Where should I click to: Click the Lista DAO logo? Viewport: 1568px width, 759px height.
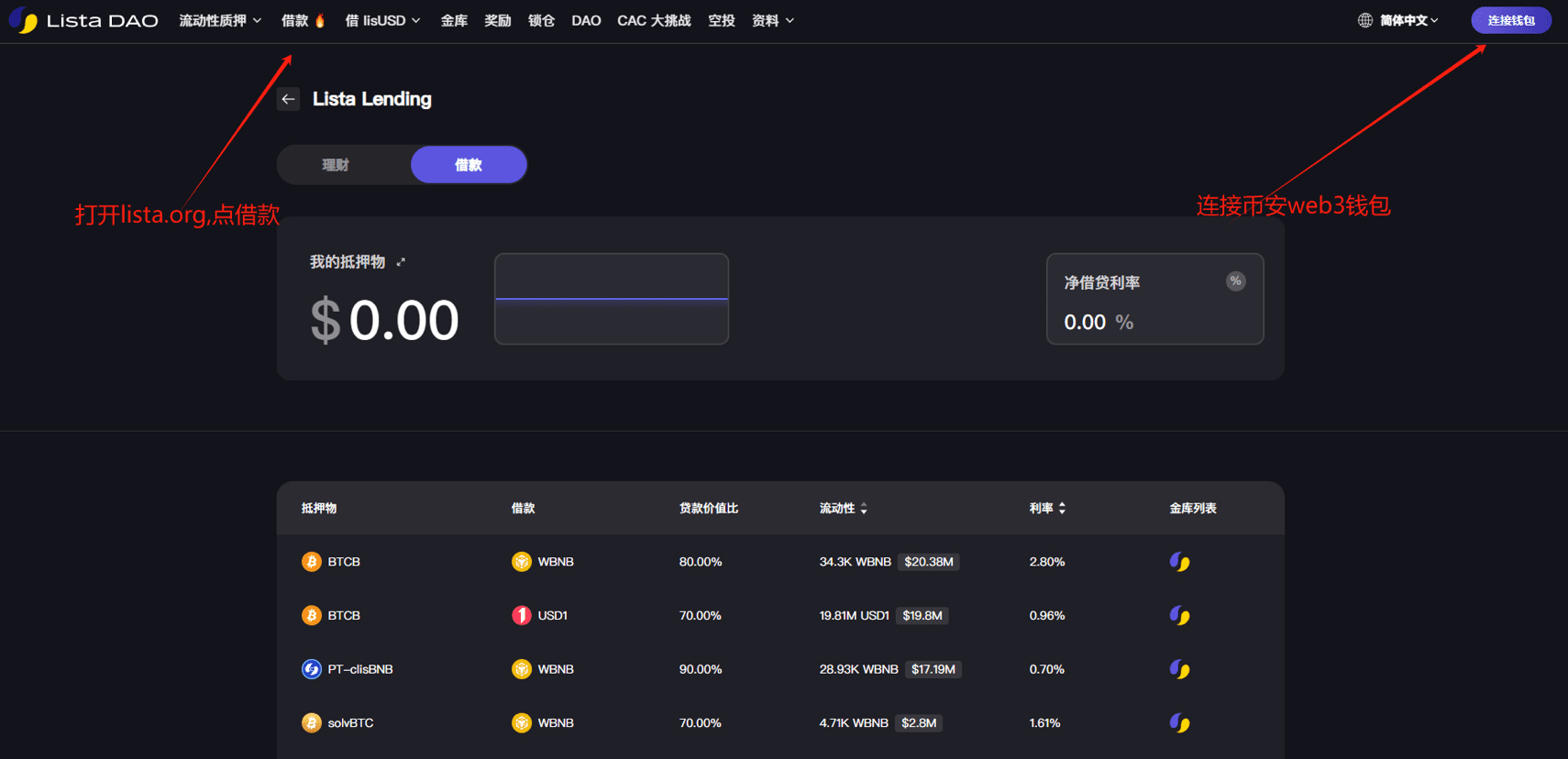click(x=83, y=20)
